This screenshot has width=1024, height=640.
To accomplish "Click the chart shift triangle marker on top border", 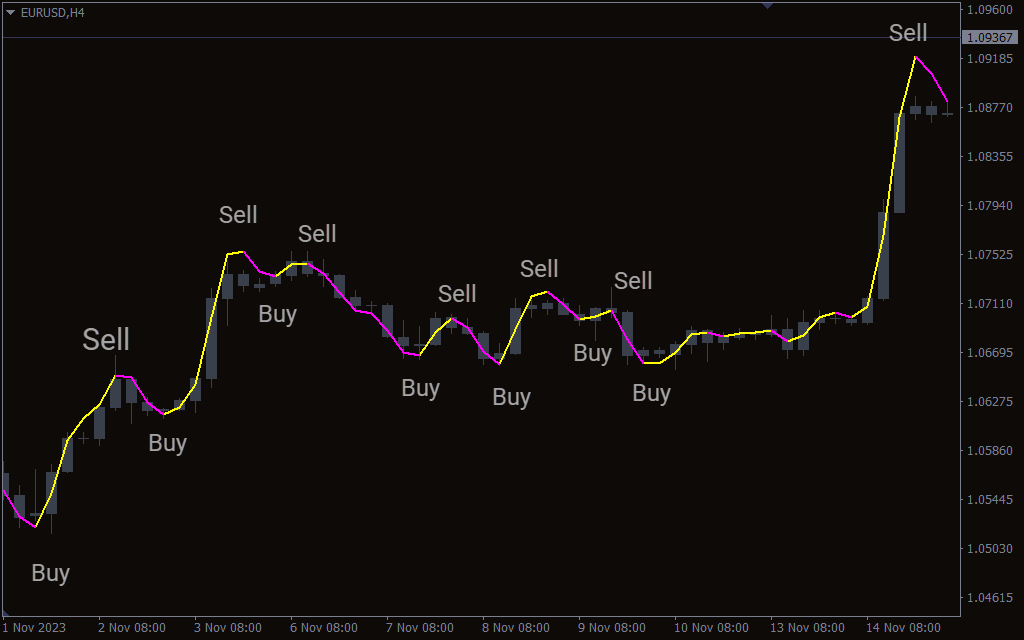I will (767, 6).
